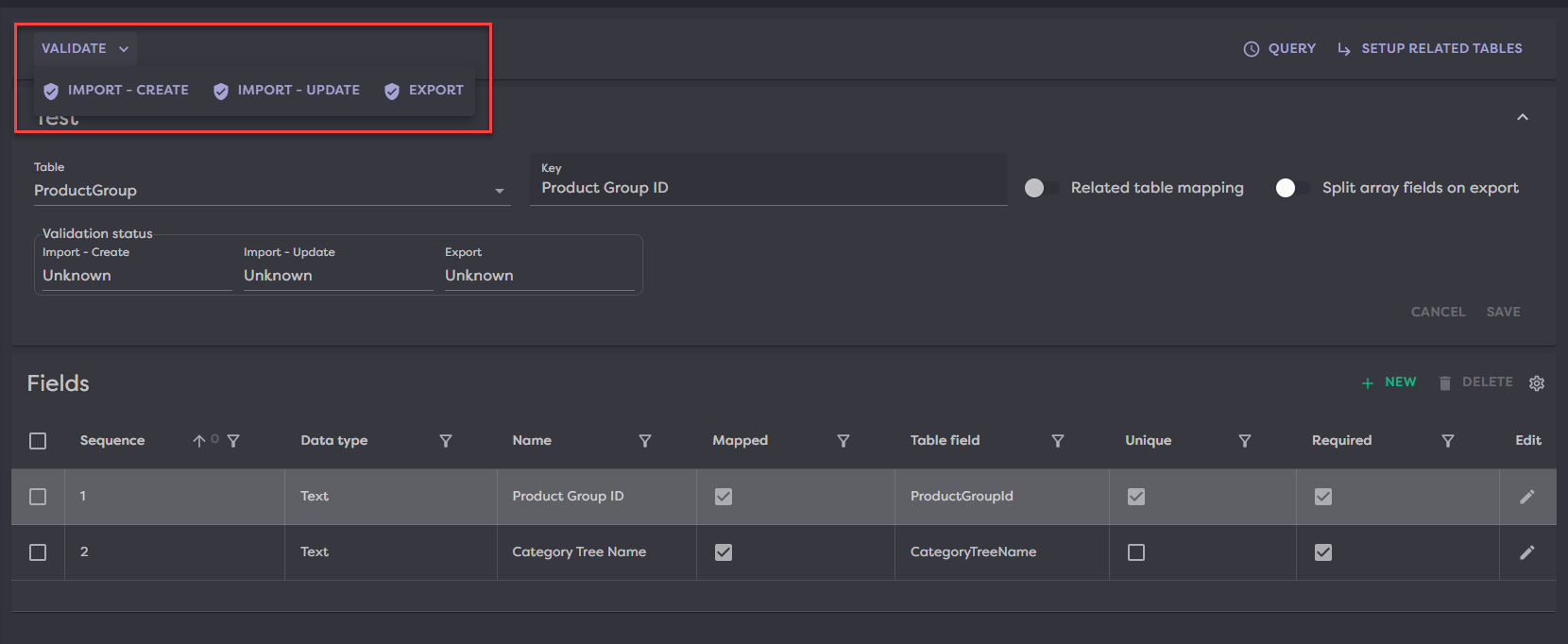Open the Fields grid settings gear

(x=1537, y=383)
